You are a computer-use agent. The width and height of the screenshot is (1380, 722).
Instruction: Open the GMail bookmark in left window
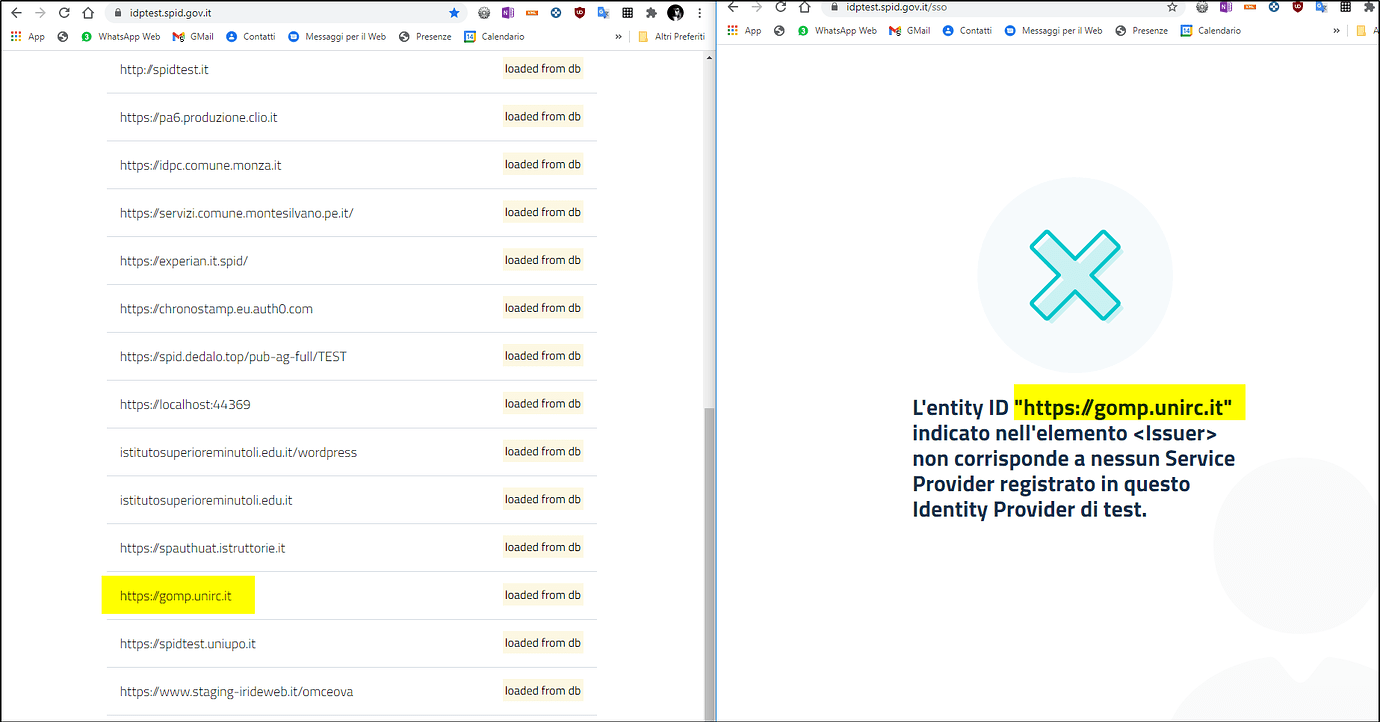[x=193, y=37]
